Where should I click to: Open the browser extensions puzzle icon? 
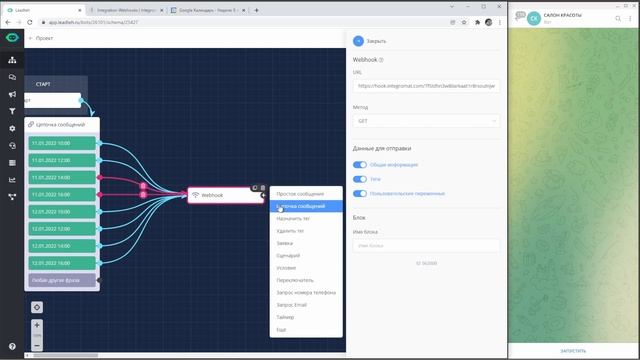477,22
